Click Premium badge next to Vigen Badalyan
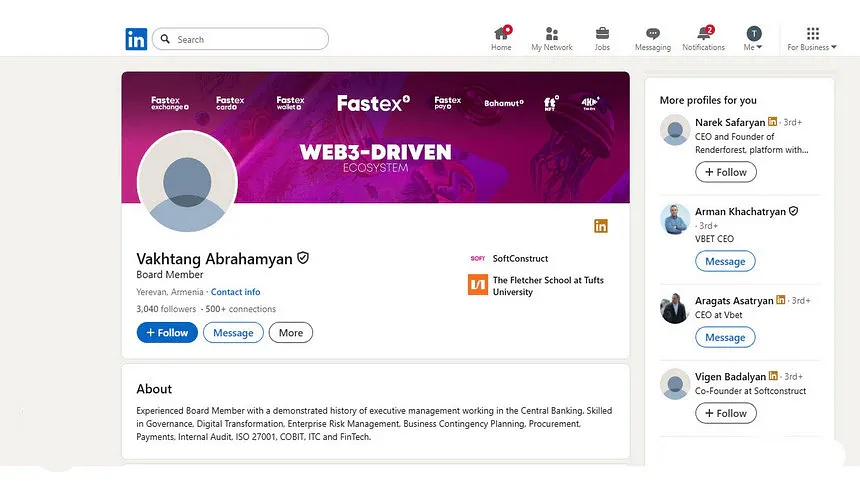The image size is (860, 484). (773, 376)
